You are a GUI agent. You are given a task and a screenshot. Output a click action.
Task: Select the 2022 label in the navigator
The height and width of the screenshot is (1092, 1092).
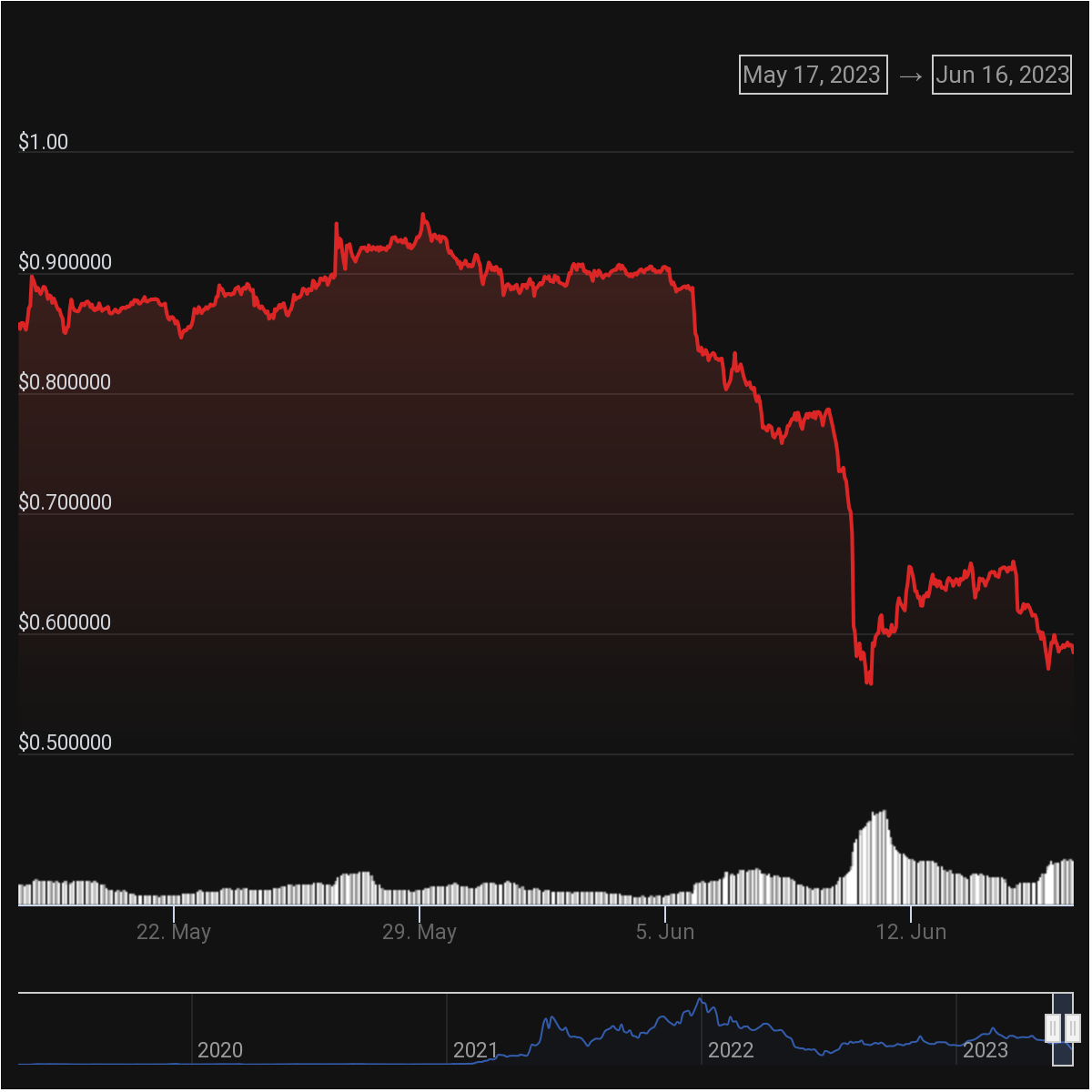pyautogui.click(x=733, y=1050)
